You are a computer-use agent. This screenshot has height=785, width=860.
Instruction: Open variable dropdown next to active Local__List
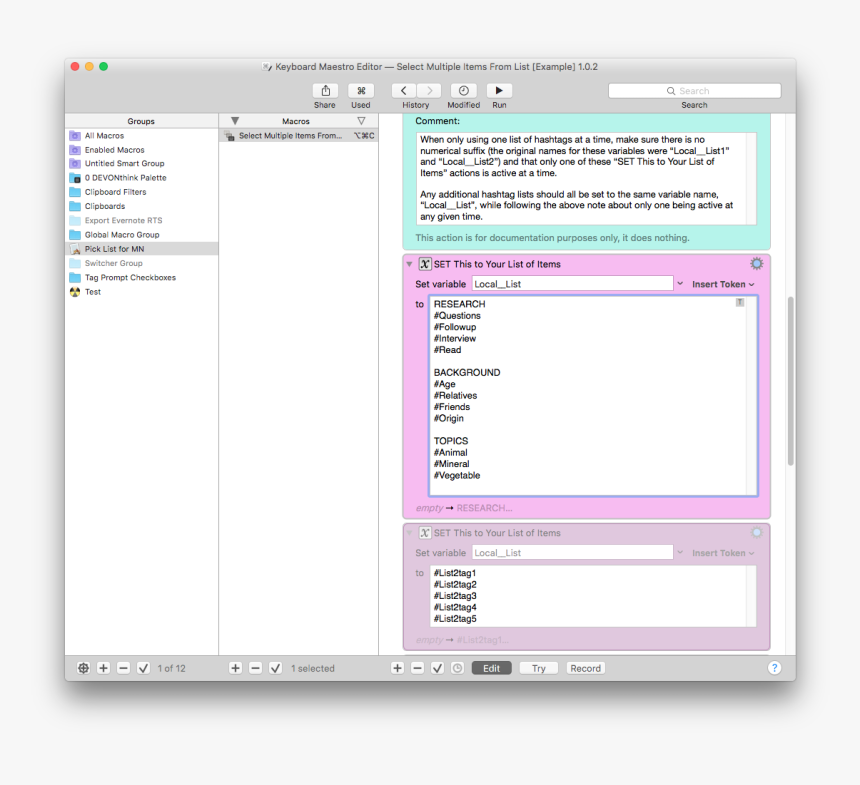[680, 284]
